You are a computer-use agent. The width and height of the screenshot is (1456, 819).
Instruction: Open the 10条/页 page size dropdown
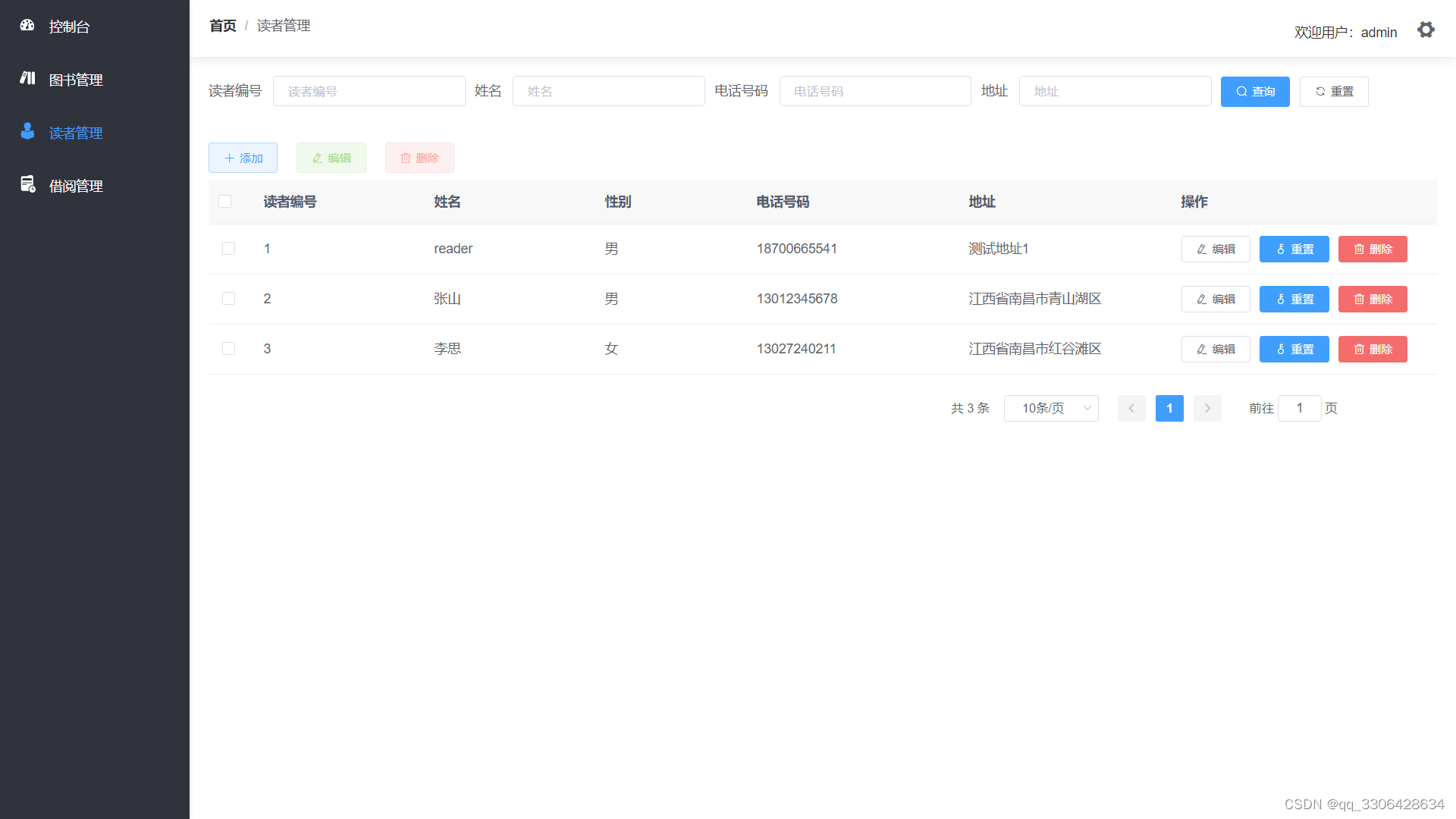(x=1051, y=408)
